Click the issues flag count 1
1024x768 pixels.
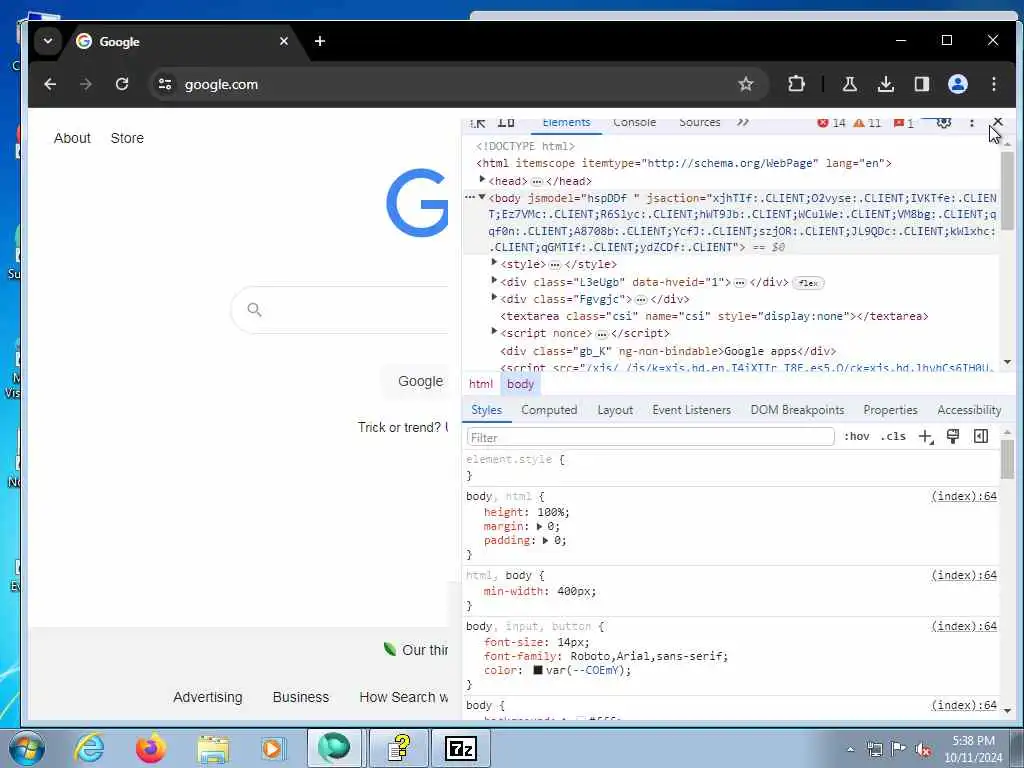(904, 123)
